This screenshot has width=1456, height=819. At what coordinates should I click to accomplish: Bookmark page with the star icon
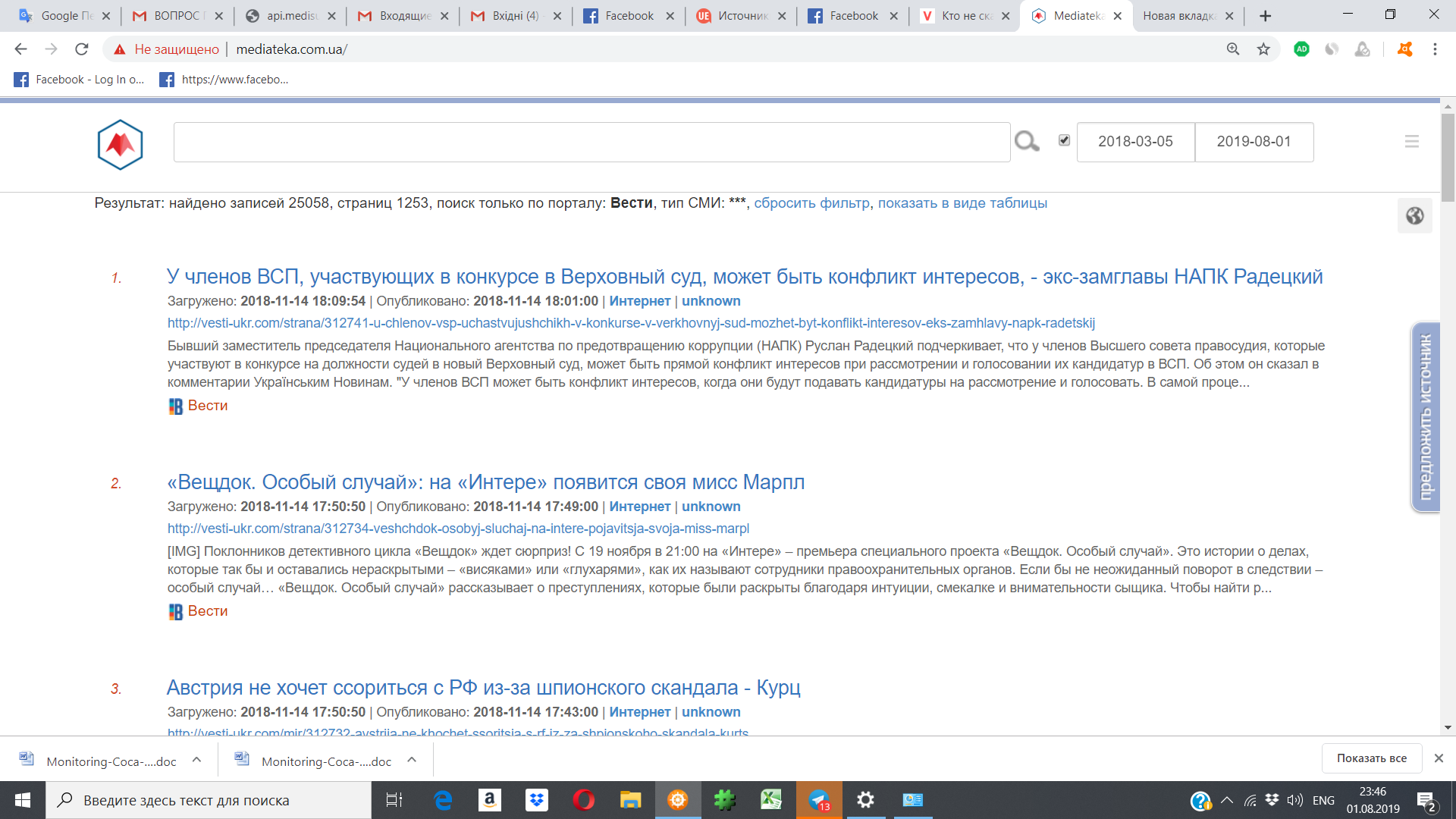click(1263, 49)
